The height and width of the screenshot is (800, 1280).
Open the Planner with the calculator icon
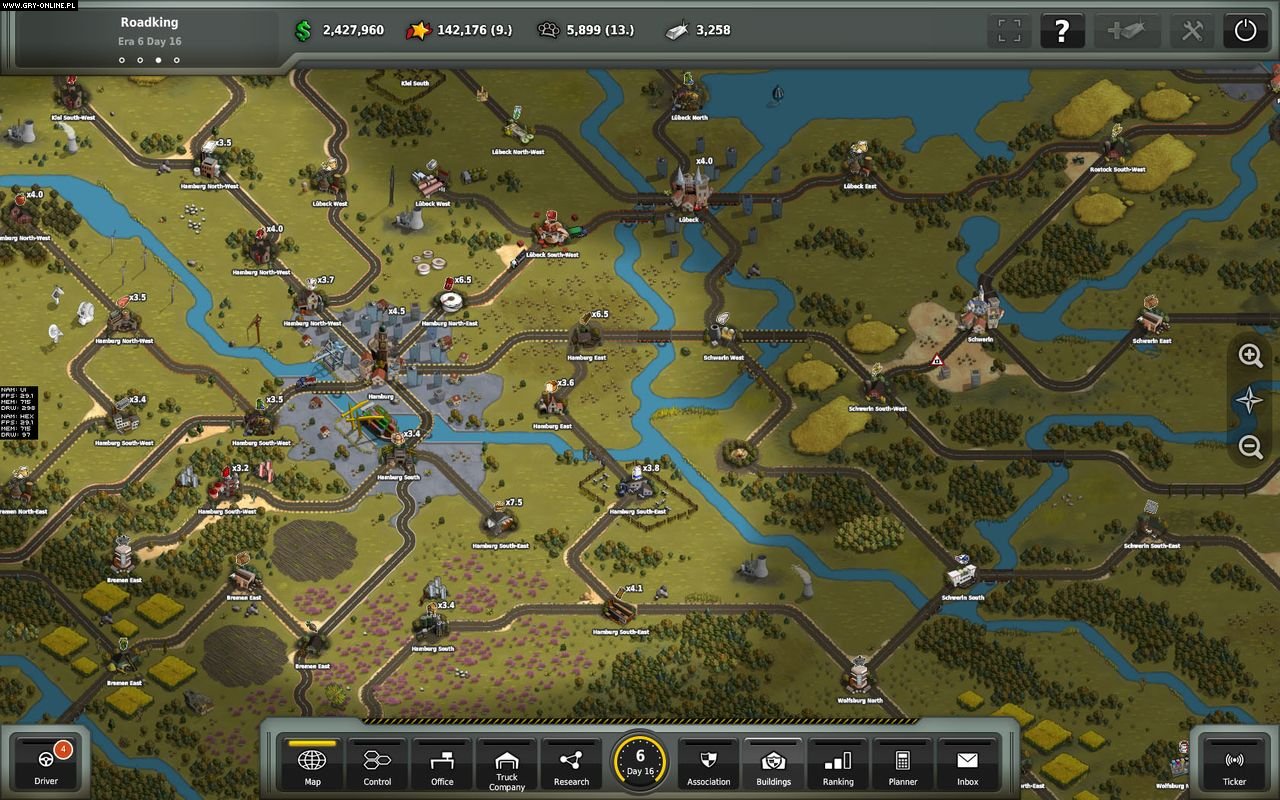pyautogui.click(x=902, y=764)
